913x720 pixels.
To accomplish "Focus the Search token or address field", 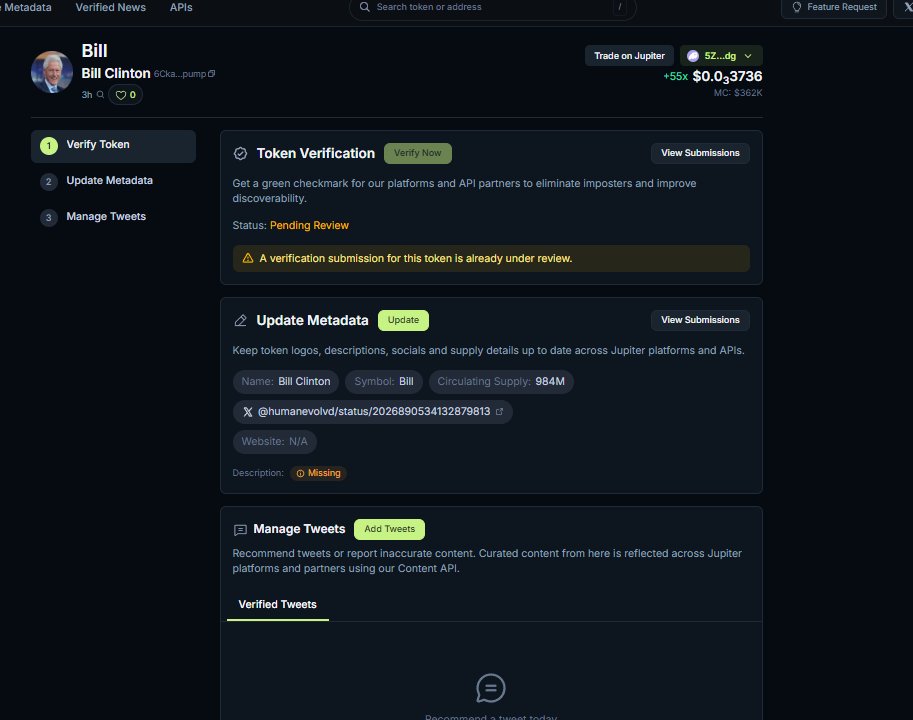I will click(x=493, y=7).
